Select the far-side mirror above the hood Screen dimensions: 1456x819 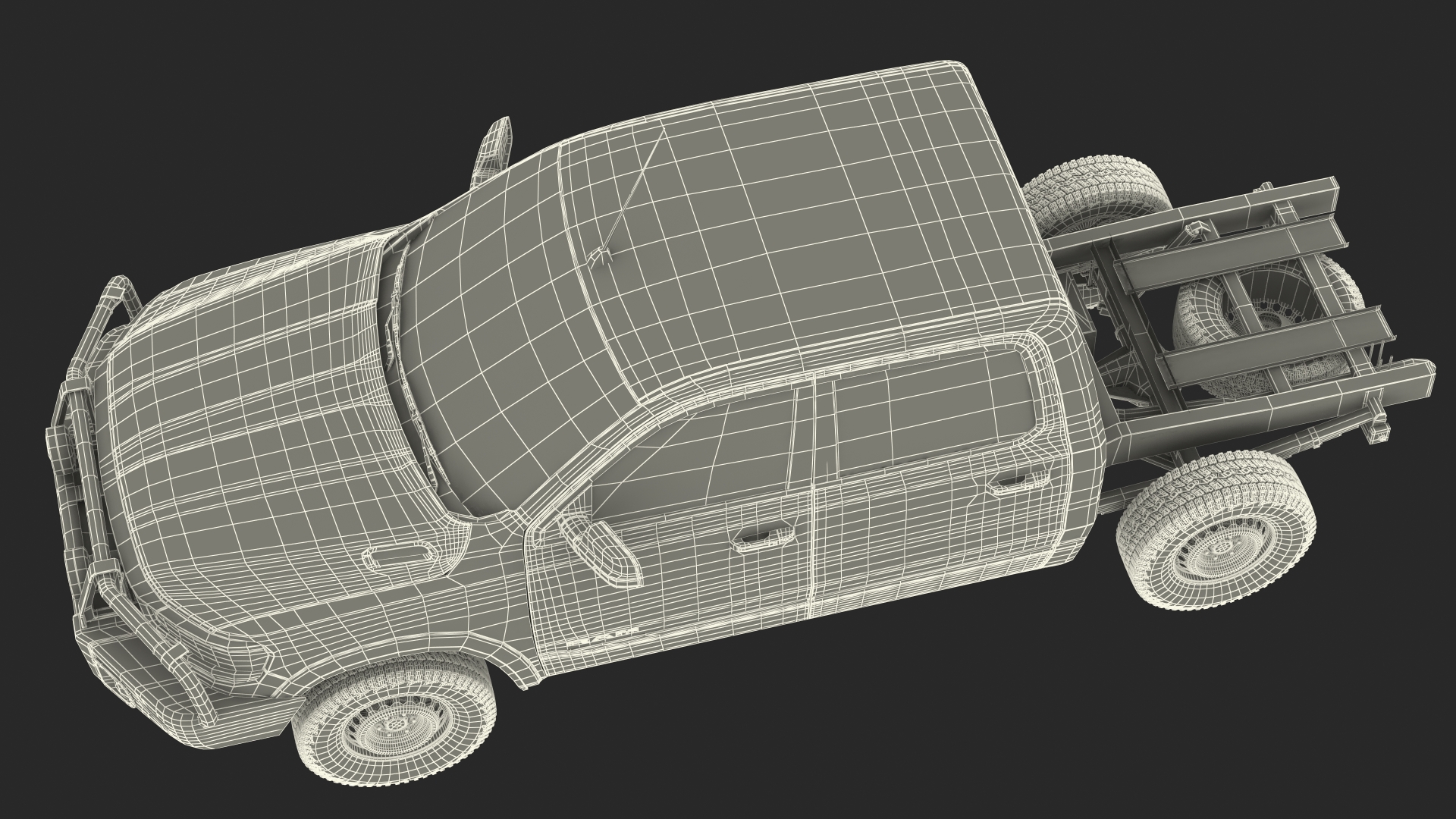491,151
